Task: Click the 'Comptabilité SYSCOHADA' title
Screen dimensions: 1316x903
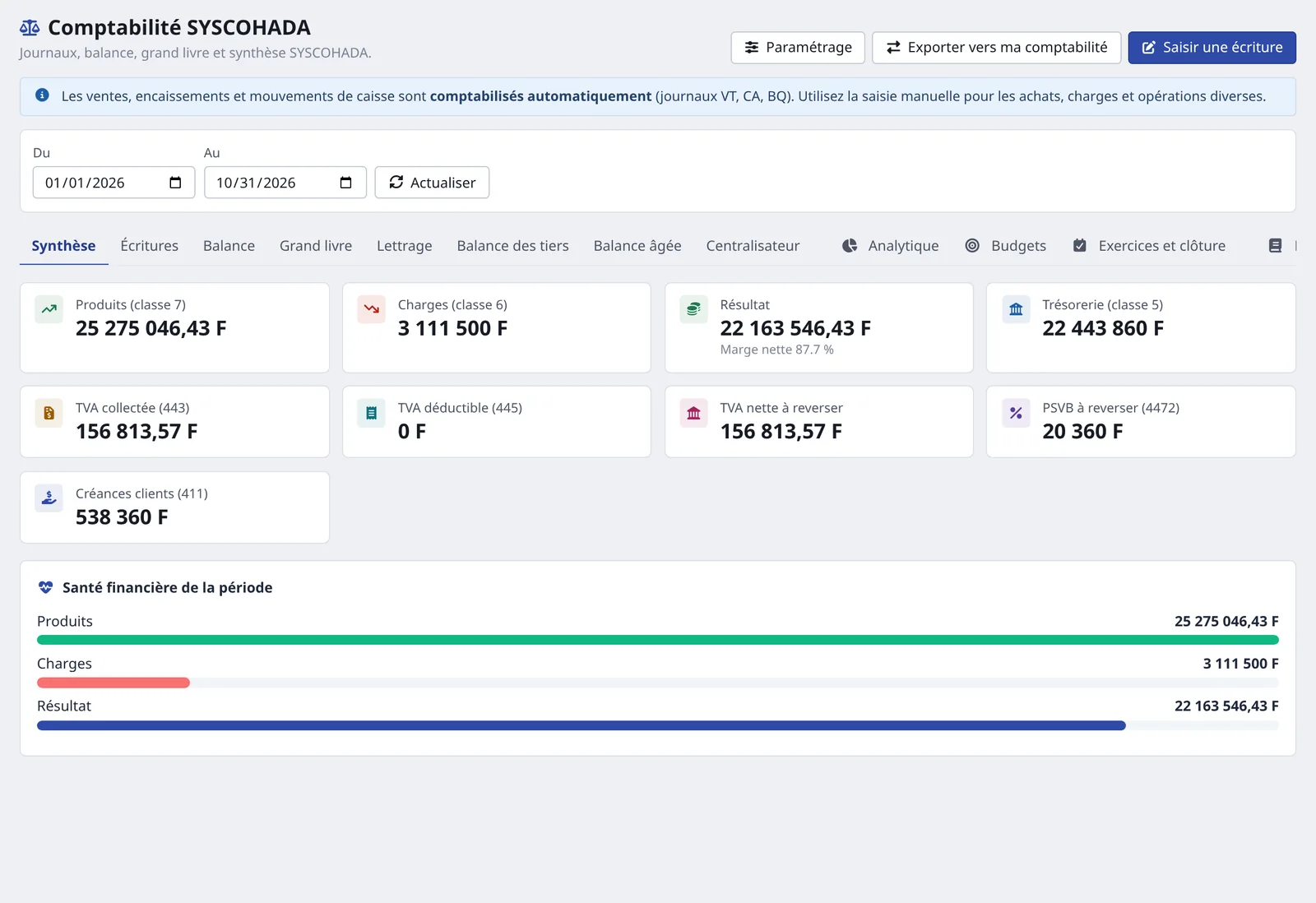Action: pos(179,28)
